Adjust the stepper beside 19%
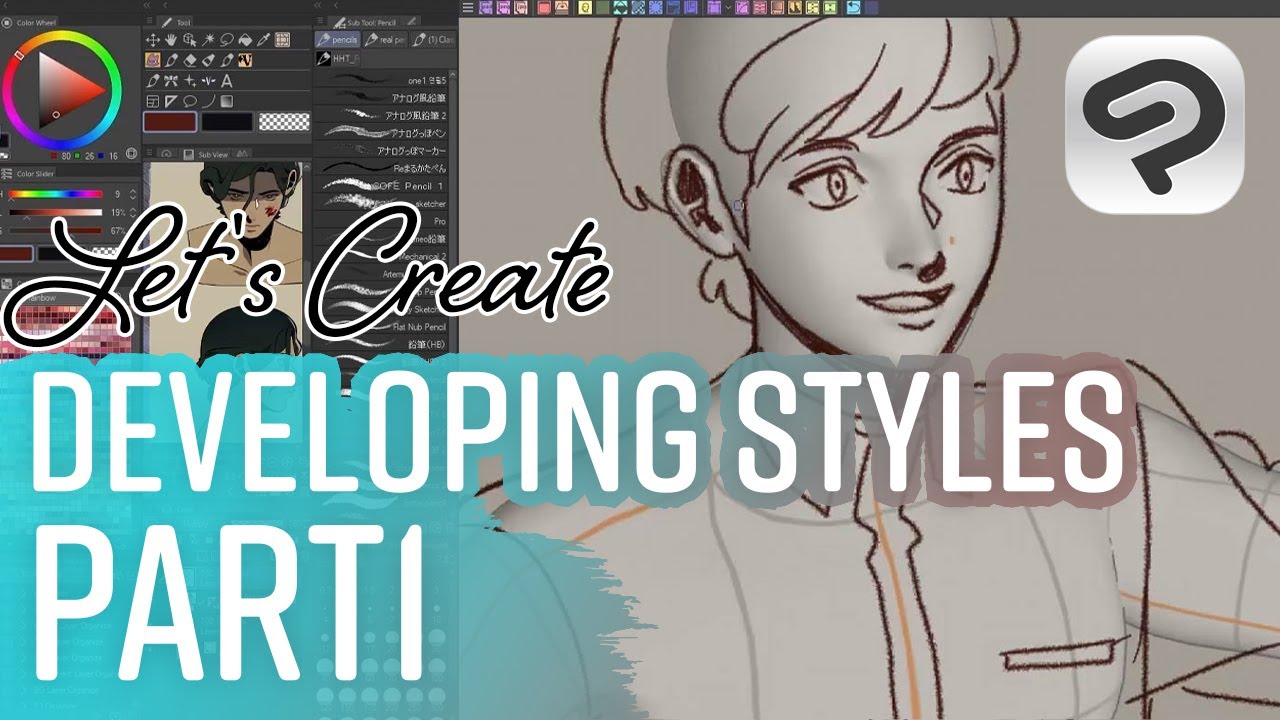The height and width of the screenshot is (720, 1280). pyautogui.click(x=131, y=212)
